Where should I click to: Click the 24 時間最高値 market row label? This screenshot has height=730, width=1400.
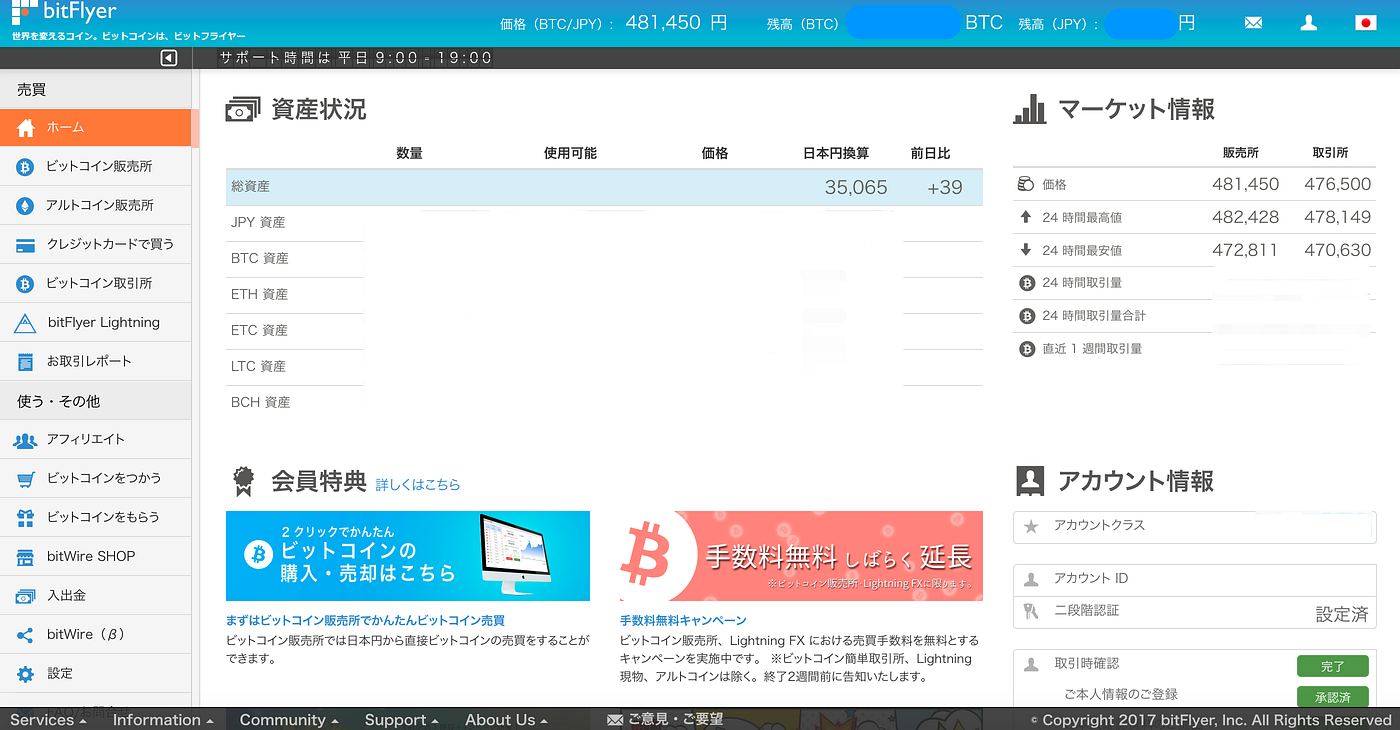click(1082, 217)
